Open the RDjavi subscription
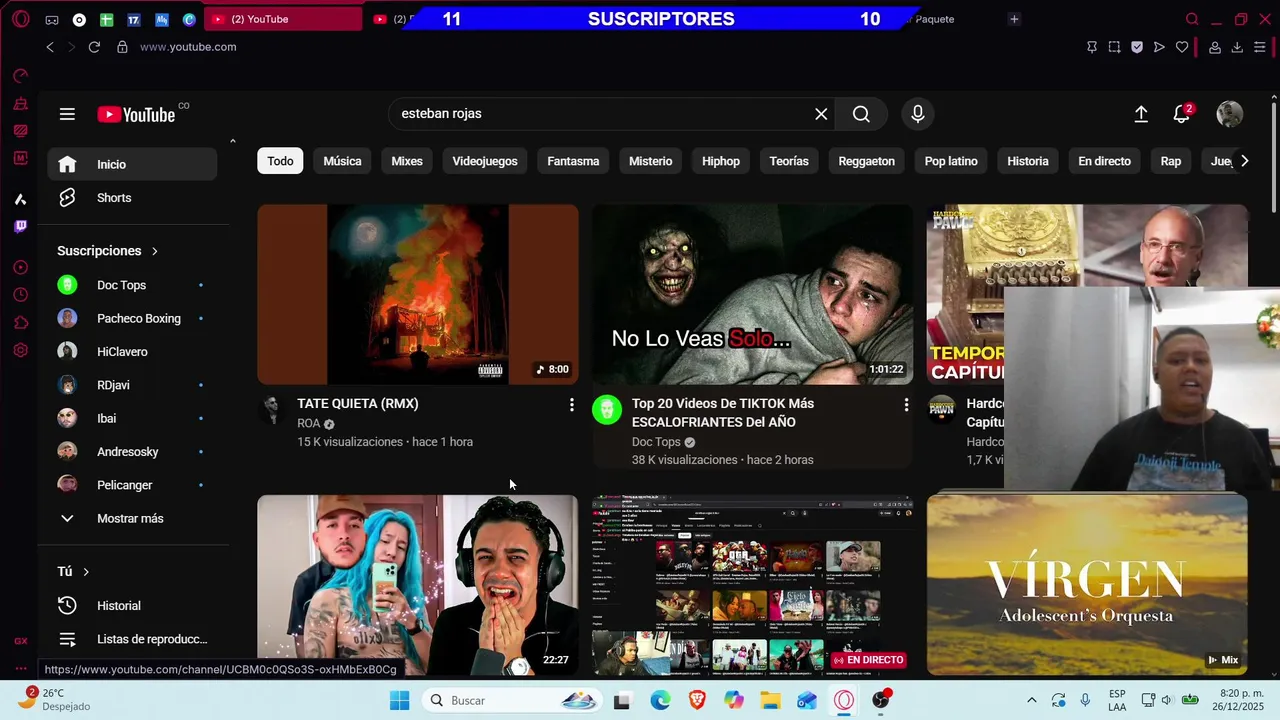The width and height of the screenshot is (1280, 720). pos(132,385)
